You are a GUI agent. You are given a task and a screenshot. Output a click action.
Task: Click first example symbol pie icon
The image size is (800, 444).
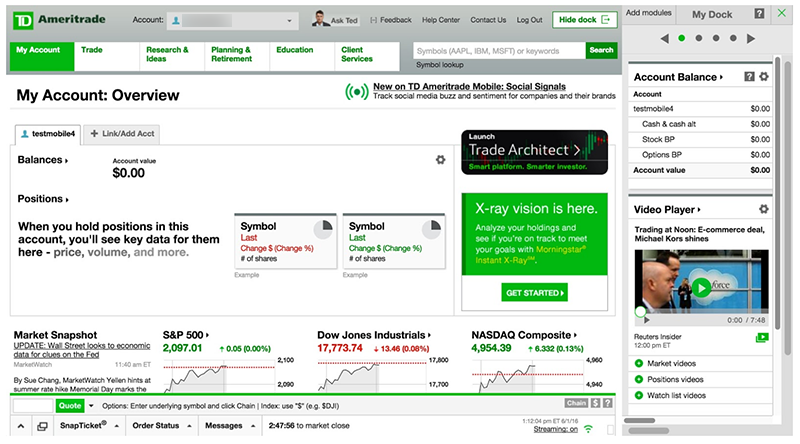point(323,229)
